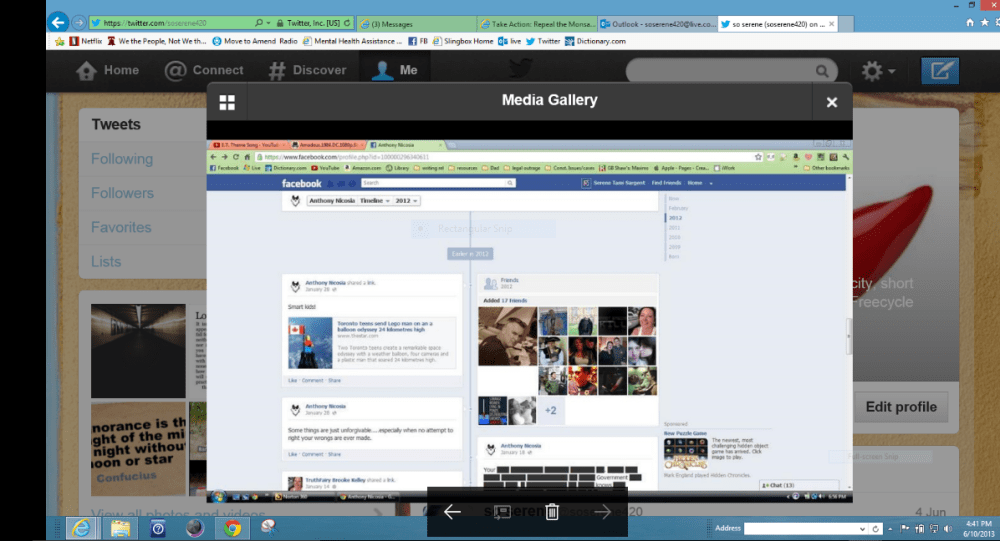Click the browser back button

click(58, 21)
